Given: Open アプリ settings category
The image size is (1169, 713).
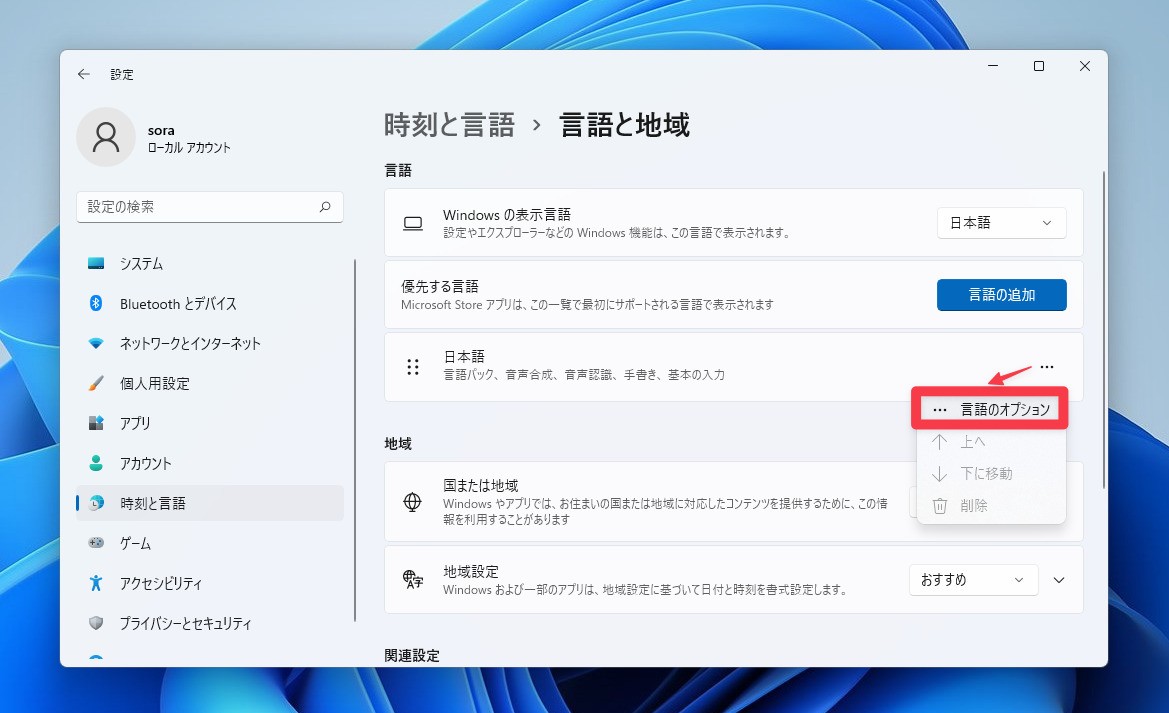Looking at the screenshot, I should point(209,423).
